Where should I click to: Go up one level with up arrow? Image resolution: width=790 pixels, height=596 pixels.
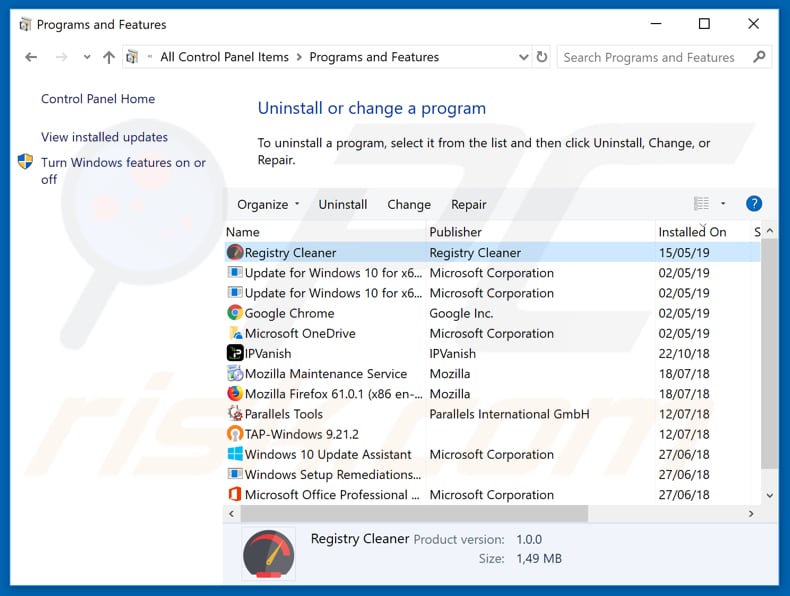[x=109, y=58]
